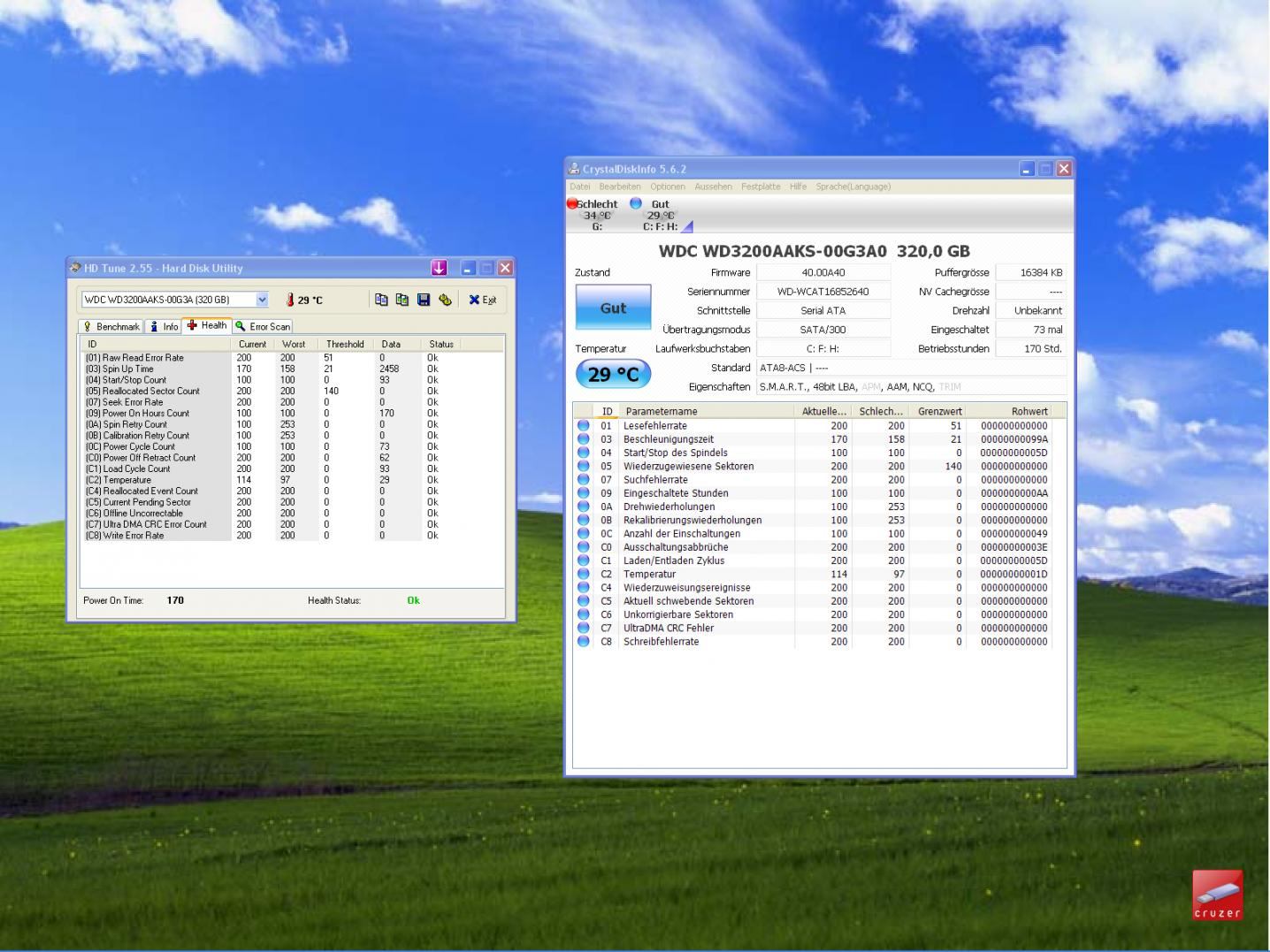This screenshot has width=1270, height=952.
Task: Switch to the Benchmark tab in HD Tune
Action: pyautogui.click(x=111, y=326)
